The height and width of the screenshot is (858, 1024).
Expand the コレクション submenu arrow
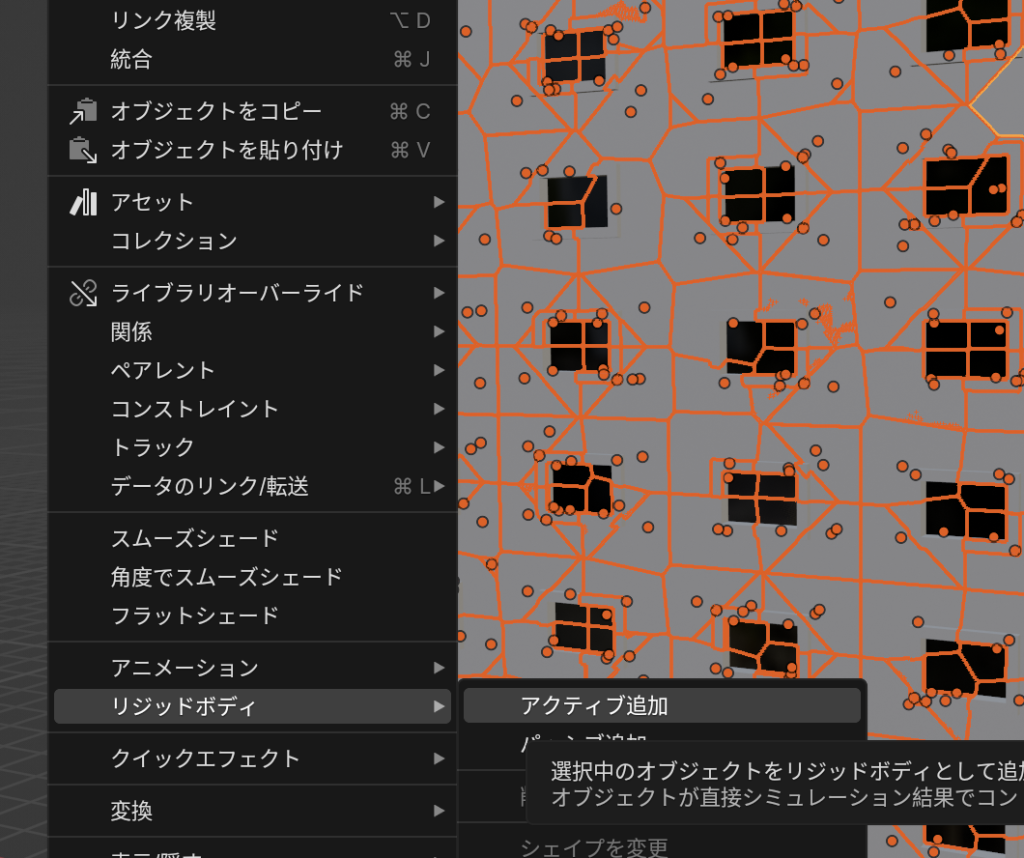click(439, 241)
